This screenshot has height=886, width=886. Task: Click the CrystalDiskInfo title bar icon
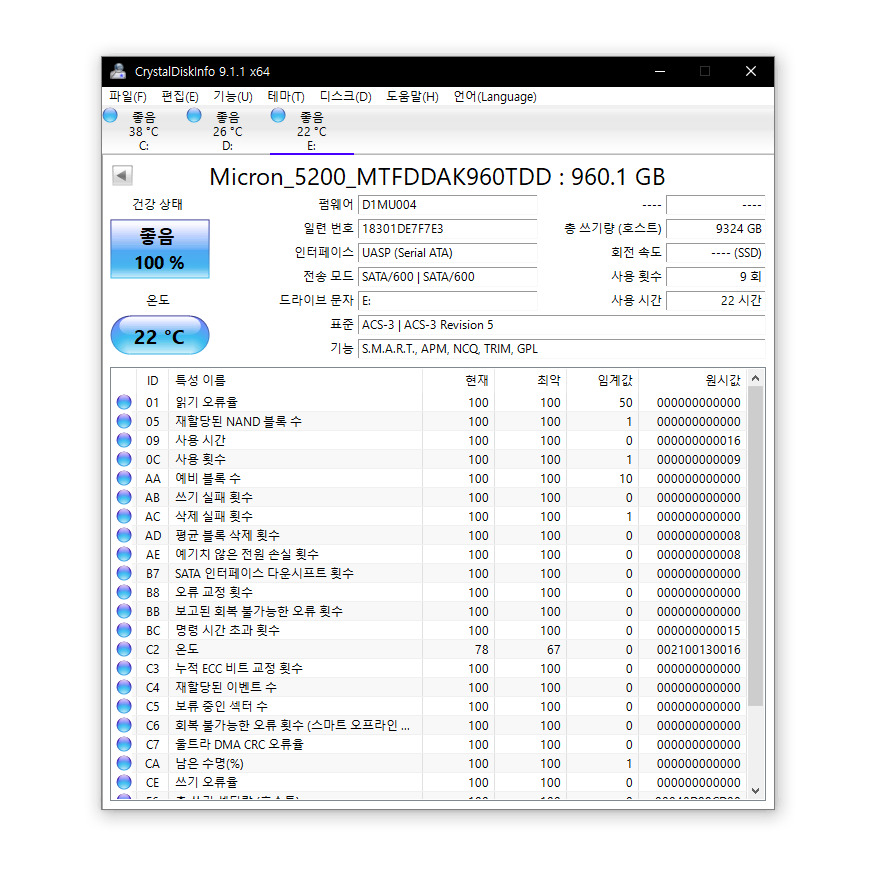coord(118,71)
